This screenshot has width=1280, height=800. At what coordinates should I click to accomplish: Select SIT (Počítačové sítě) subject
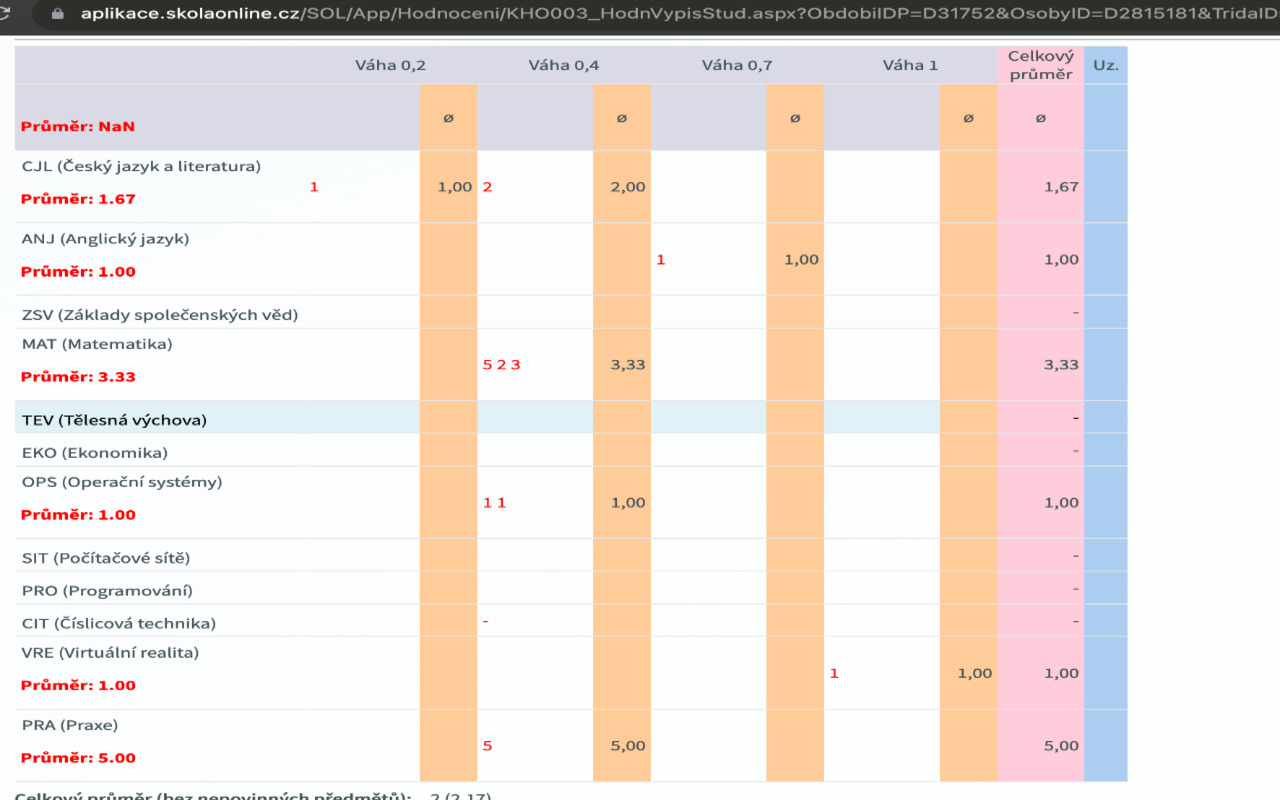coord(106,558)
